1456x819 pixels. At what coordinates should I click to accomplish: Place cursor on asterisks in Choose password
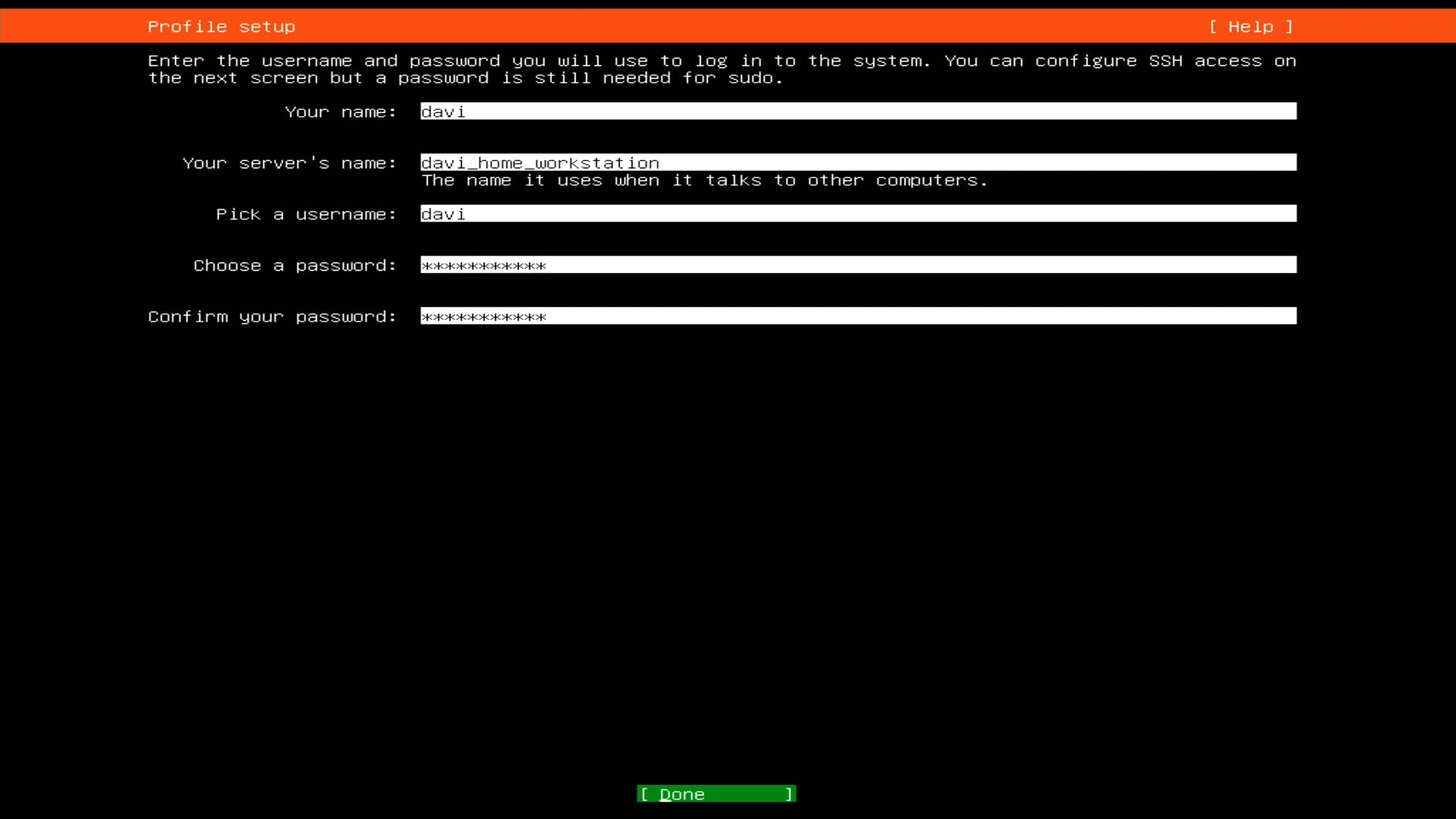[x=483, y=265]
